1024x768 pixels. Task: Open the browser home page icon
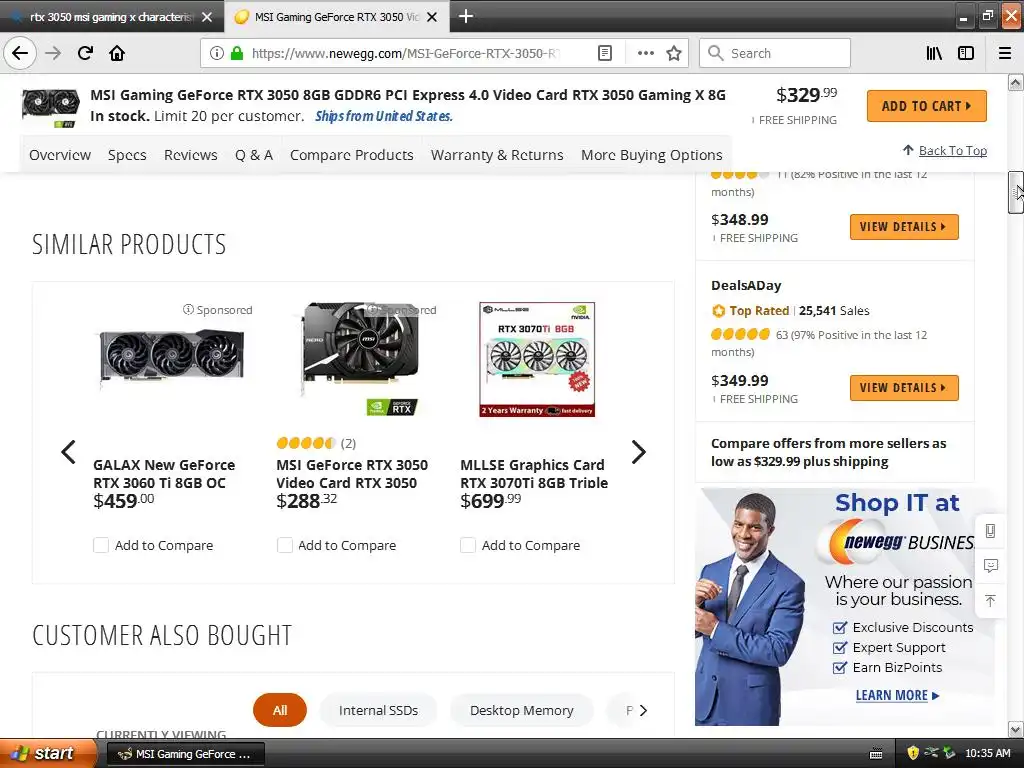tap(117, 53)
